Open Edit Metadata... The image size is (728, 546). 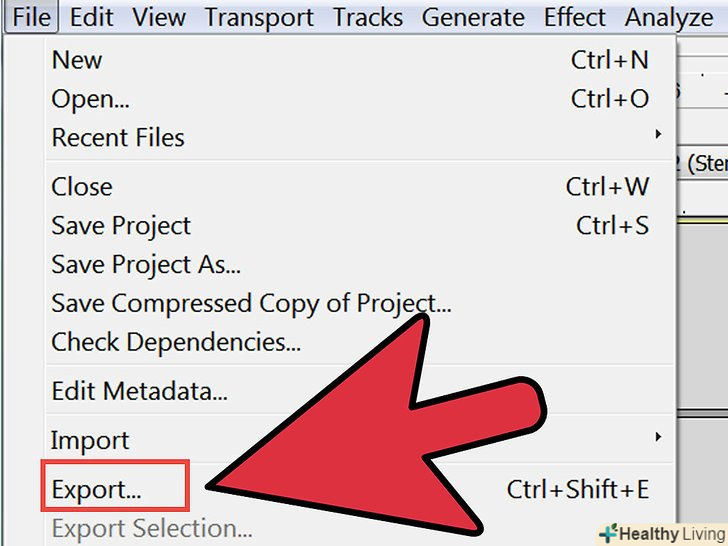tap(139, 392)
